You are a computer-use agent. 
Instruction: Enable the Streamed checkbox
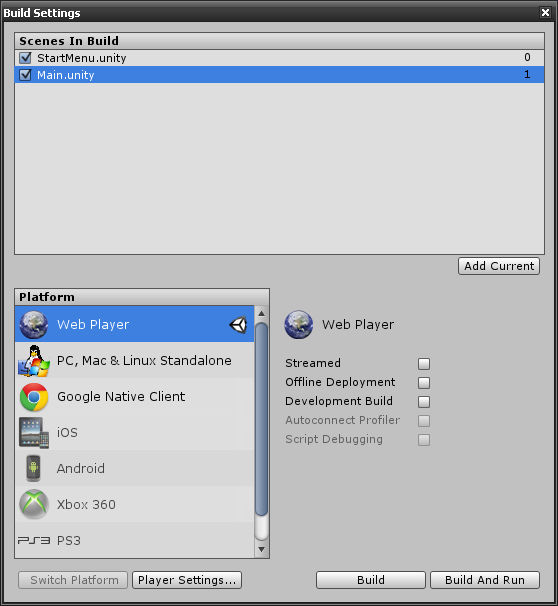click(x=424, y=364)
